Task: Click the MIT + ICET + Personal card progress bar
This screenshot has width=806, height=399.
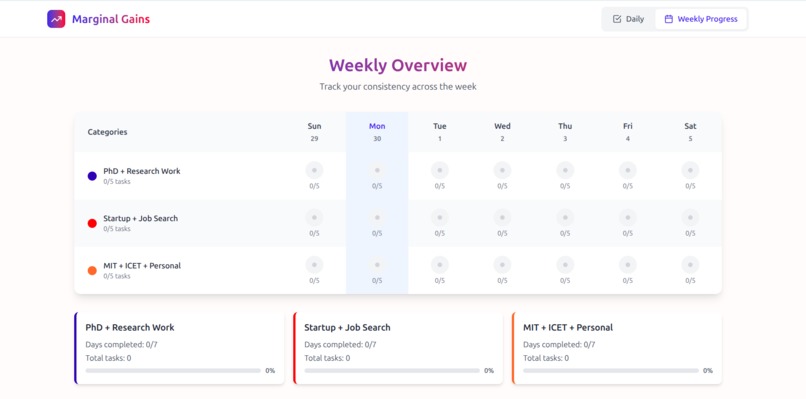Action: pyautogui.click(x=611, y=370)
